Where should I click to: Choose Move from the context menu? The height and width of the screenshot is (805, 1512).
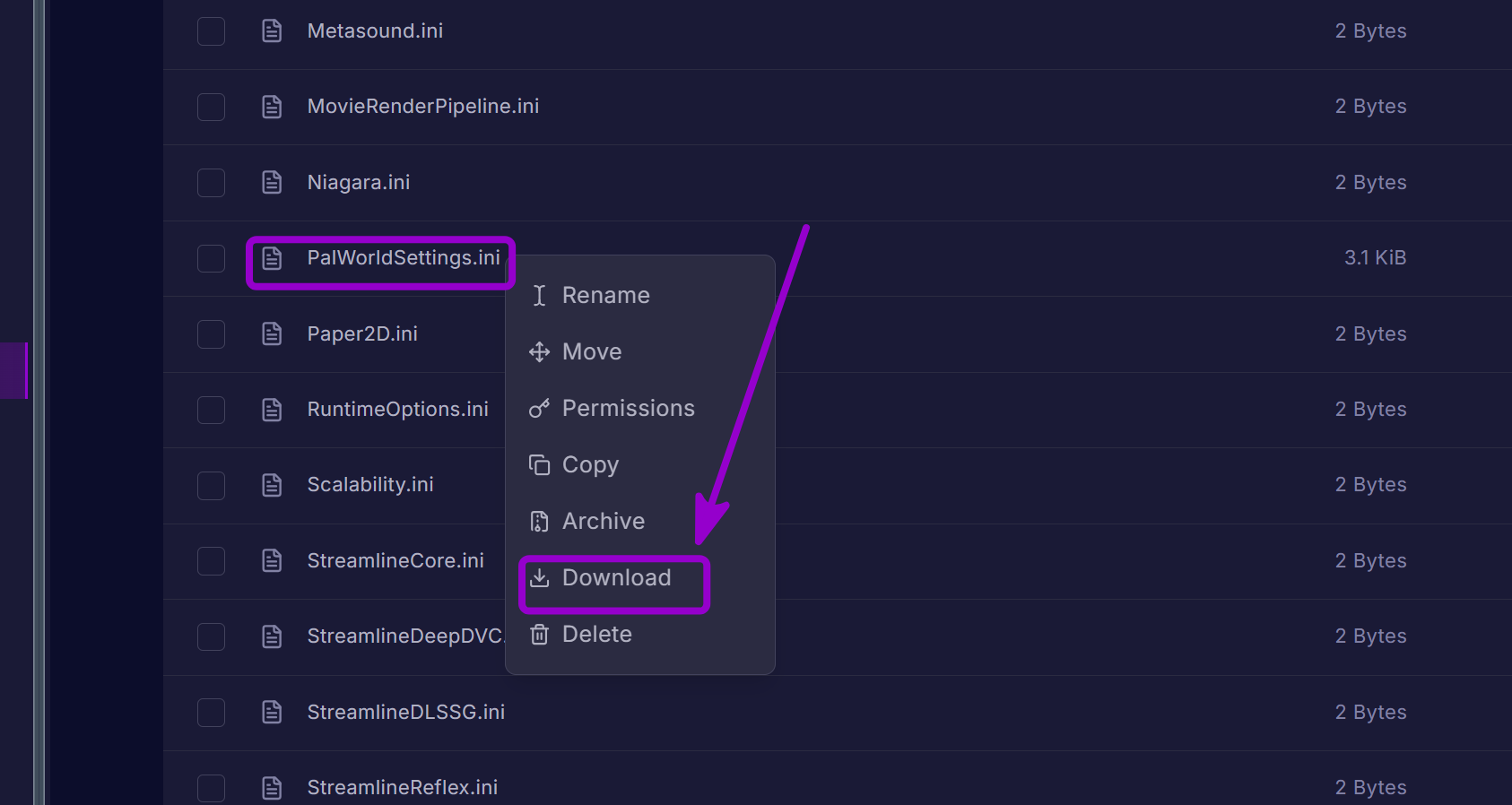(x=639, y=351)
